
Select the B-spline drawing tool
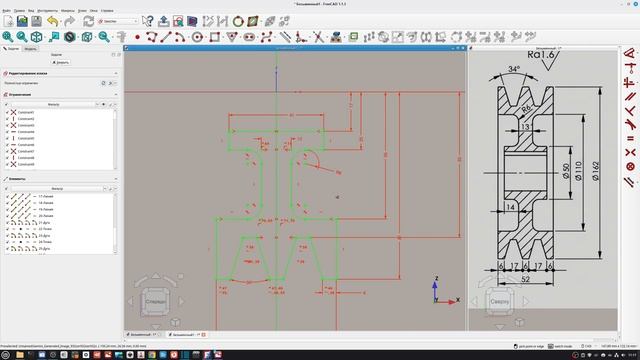267,37
